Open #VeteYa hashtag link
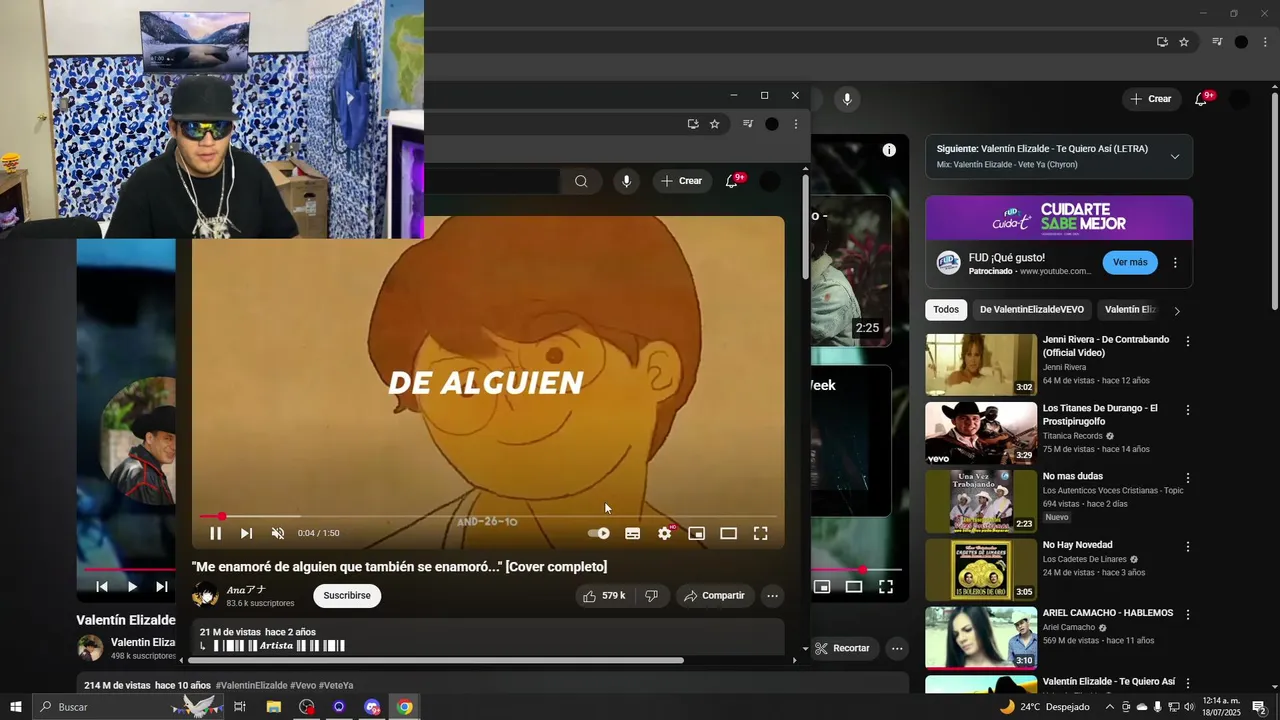This screenshot has width=1280, height=720. click(x=336, y=685)
